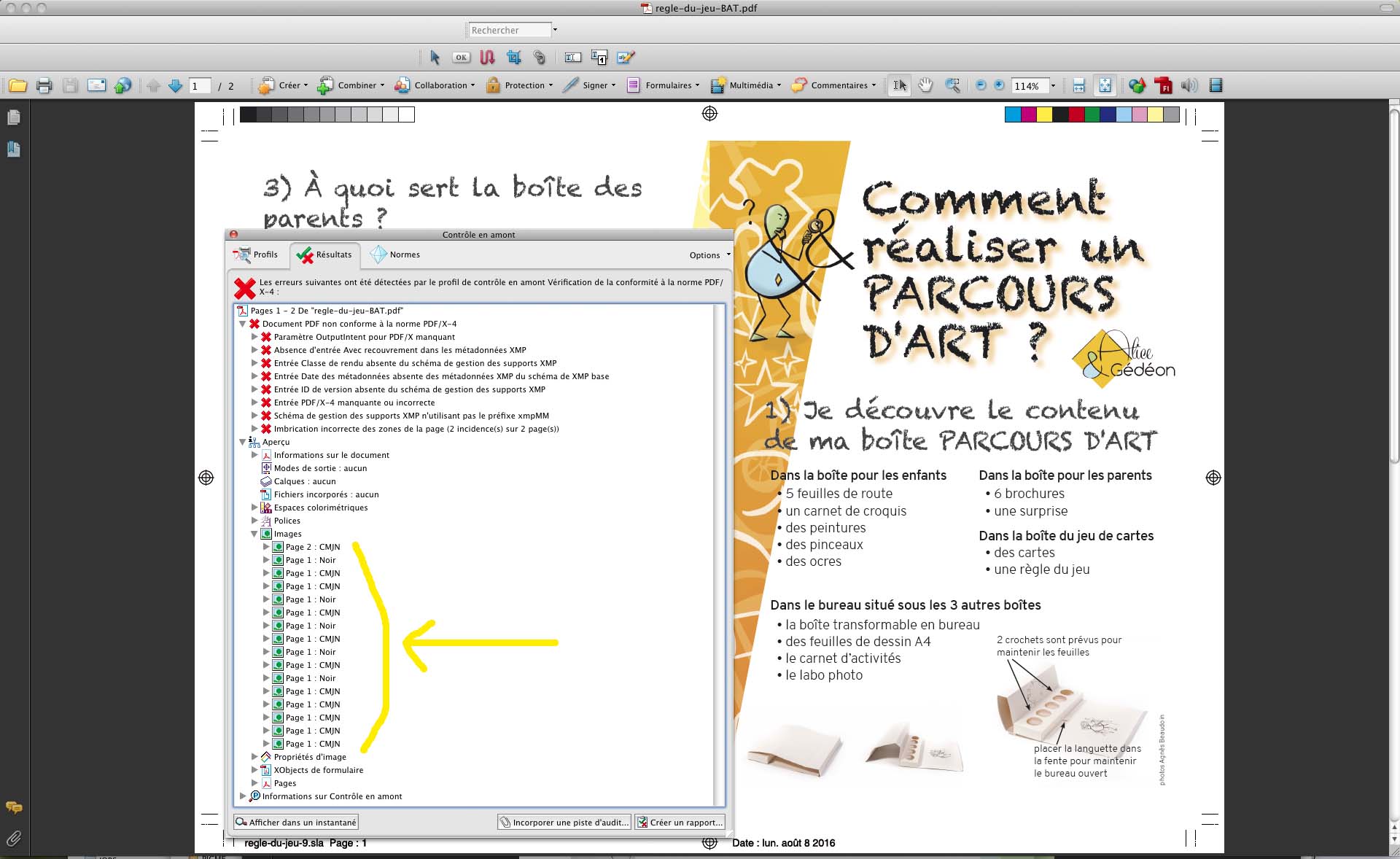
Task: Click the Link tool chain icon
Action: tap(540, 57)
